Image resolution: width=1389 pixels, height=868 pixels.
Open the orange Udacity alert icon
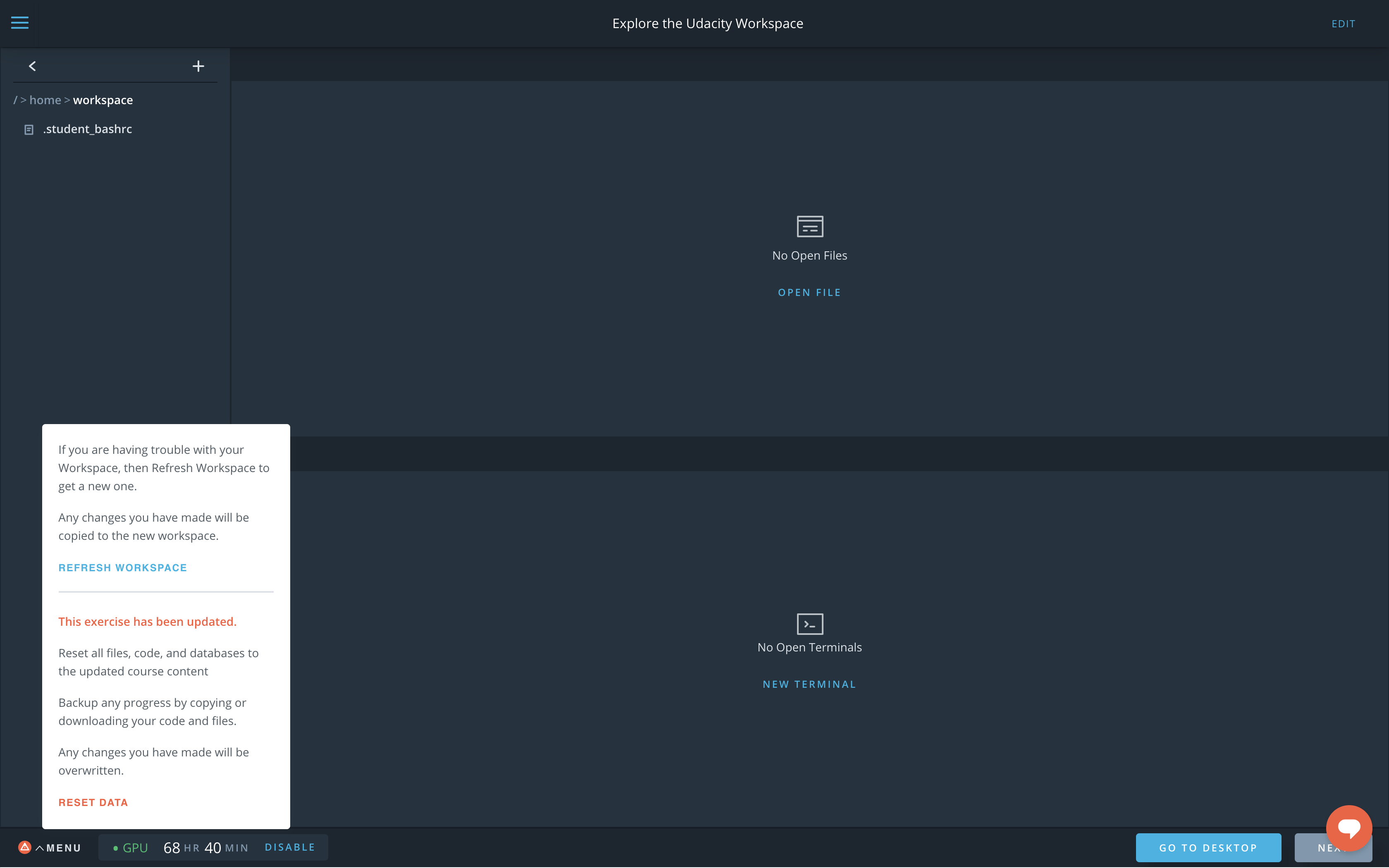[x=24, y=847]
